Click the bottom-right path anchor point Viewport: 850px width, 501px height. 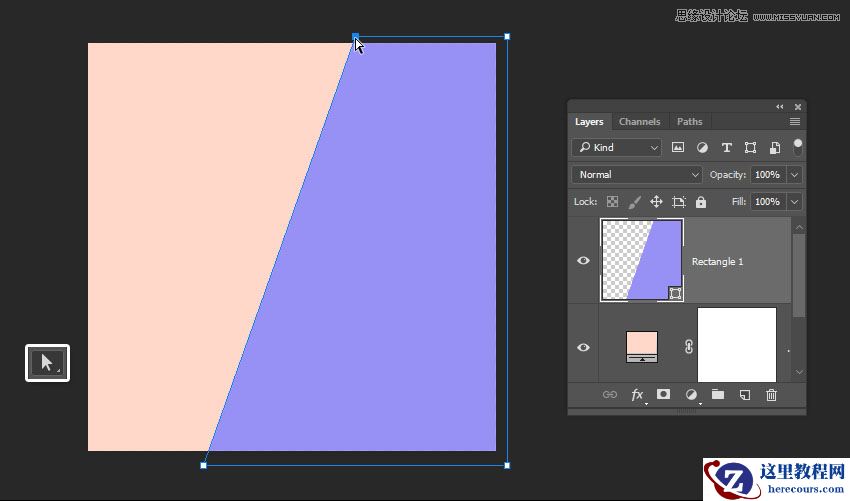tap(507, 465)
